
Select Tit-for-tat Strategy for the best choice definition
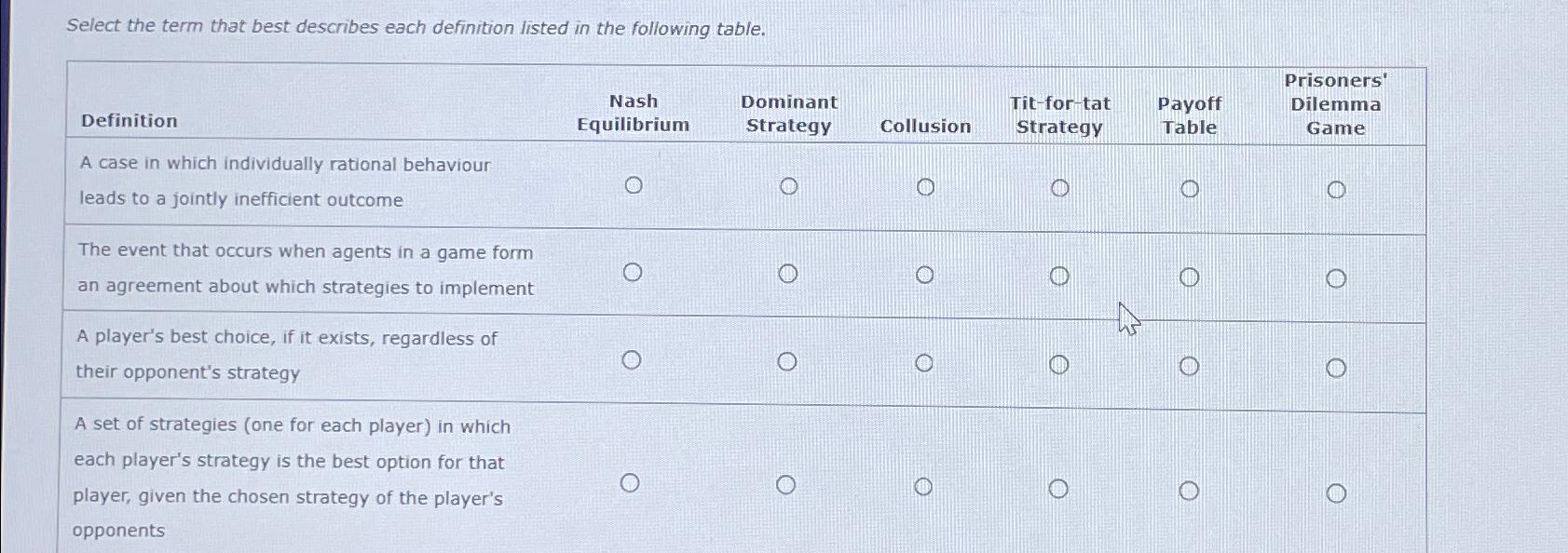click(x=1058, y=362)
